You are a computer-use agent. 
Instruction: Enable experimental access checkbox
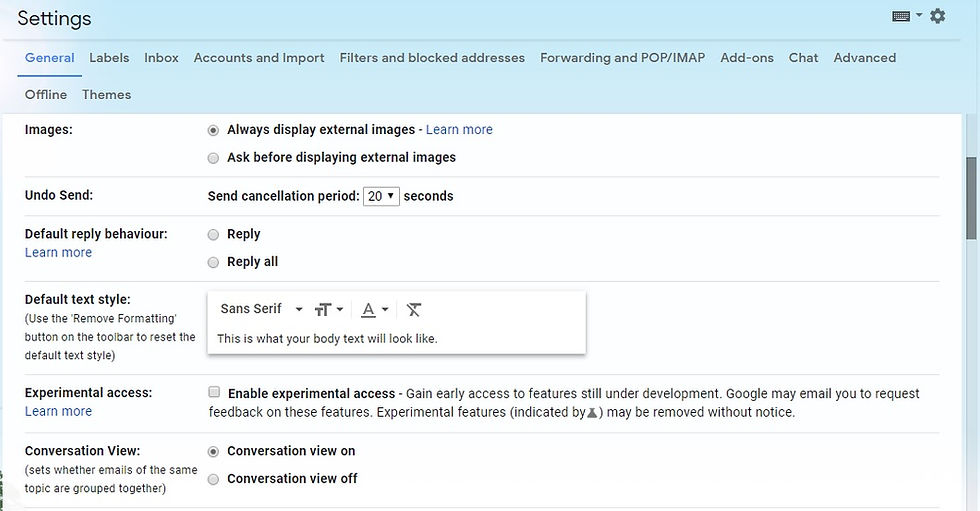tap(214, 392)
